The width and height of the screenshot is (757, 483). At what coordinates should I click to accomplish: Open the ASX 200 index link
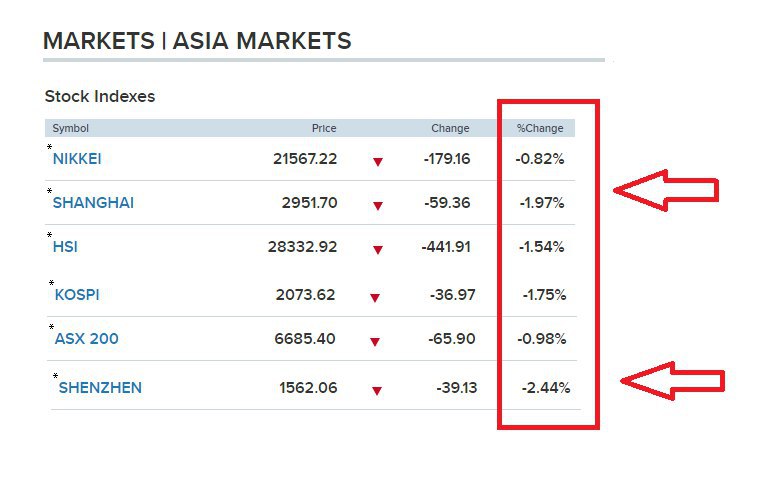point(86,339)
